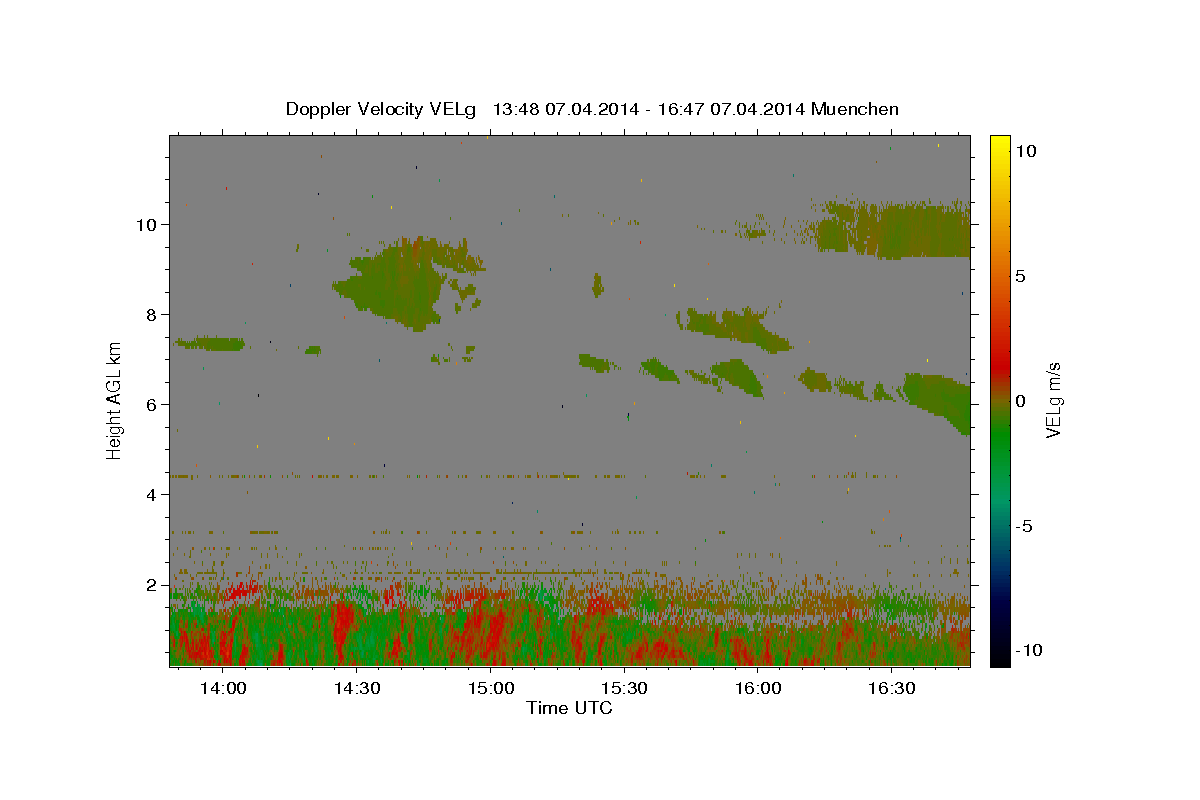Screen dimensions: 1200x800
Task: Click the Time UTC axis title
Action: [x=569, y=708]
